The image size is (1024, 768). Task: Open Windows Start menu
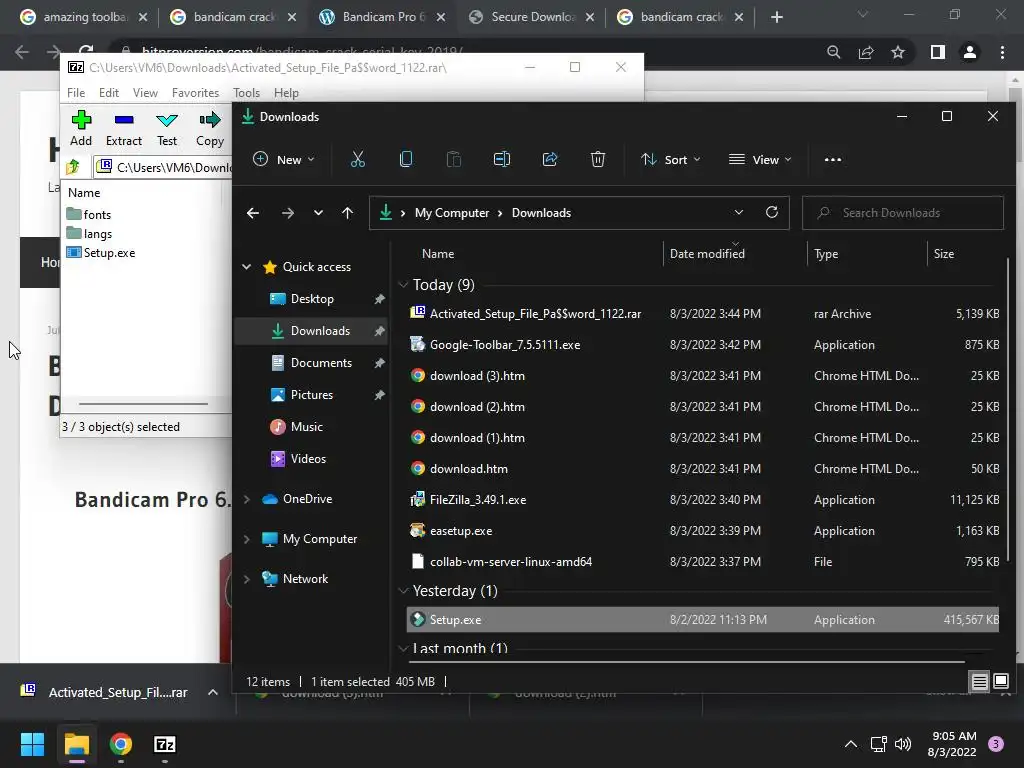pyautogui.click(x=32, y=744)
